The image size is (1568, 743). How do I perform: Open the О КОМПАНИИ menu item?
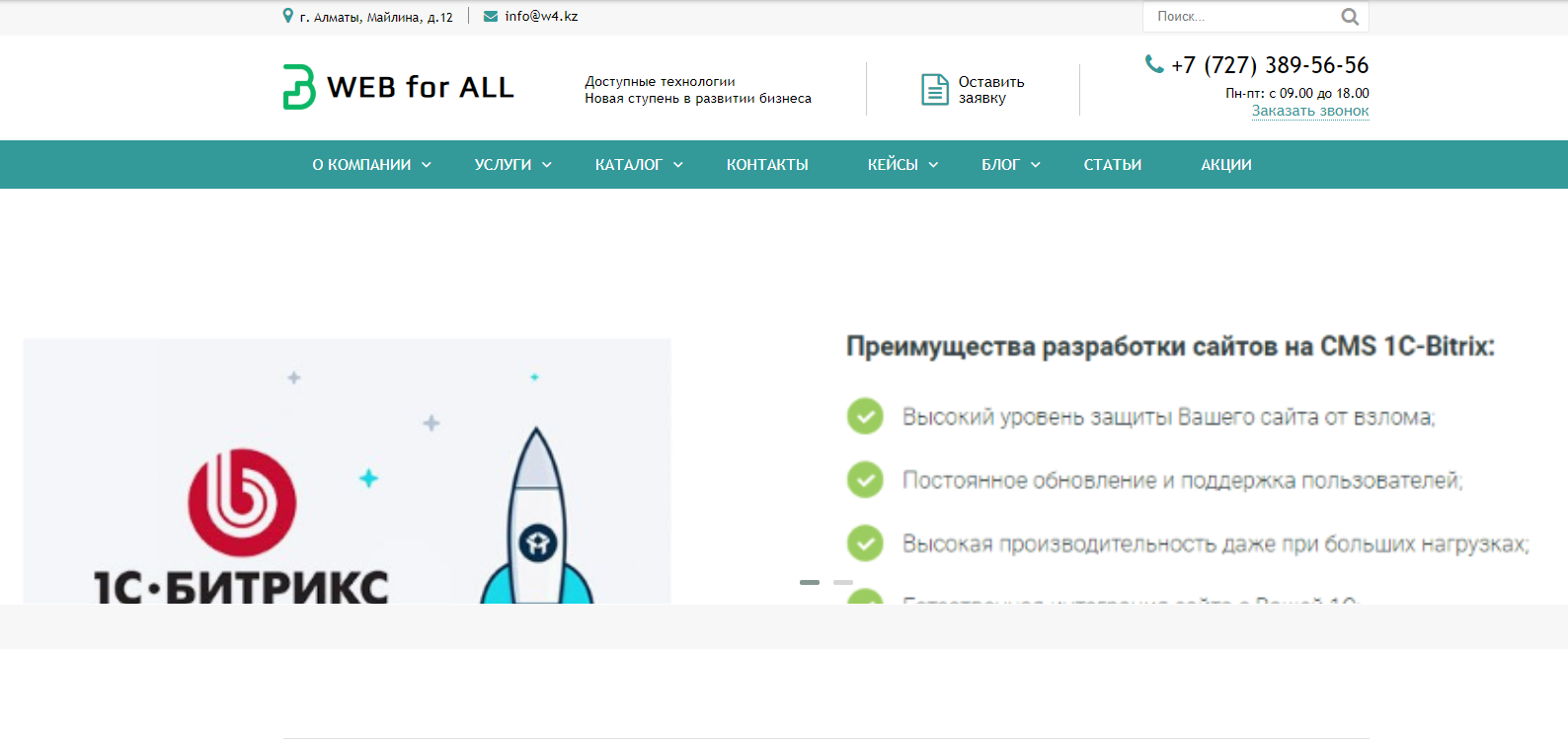click(361, 165)
